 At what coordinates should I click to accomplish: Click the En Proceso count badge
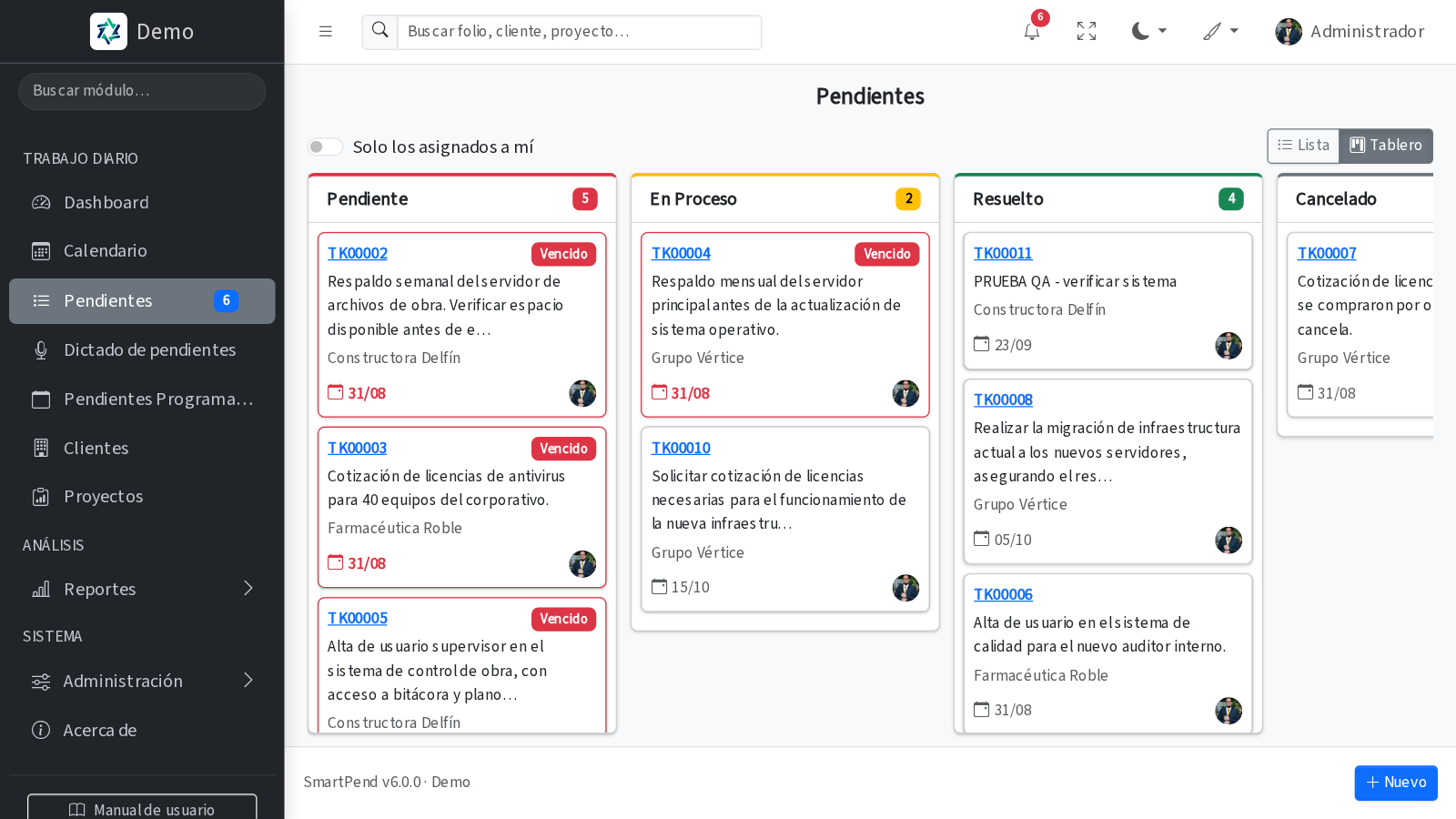point(908,198)
